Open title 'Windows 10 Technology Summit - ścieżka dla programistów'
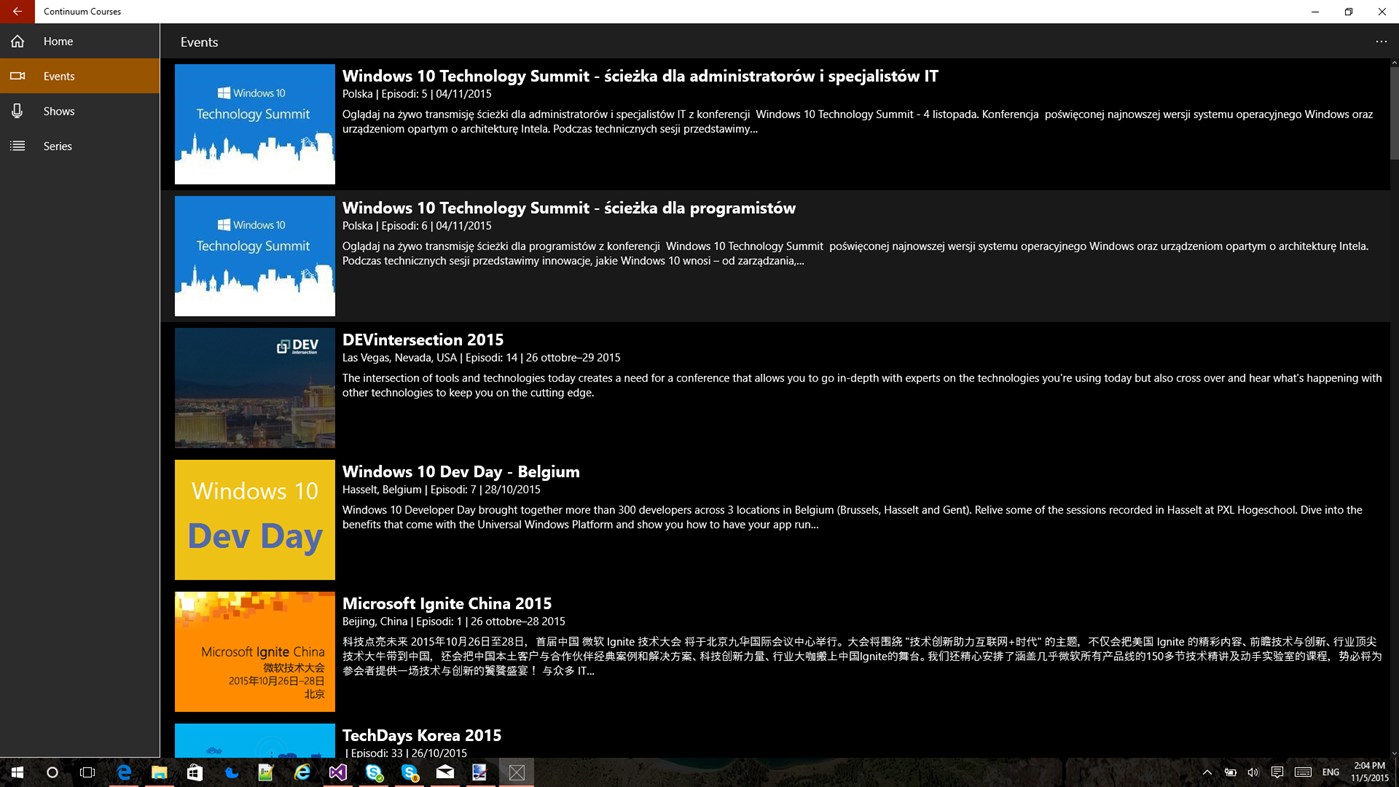Image resolution: width=1399 pixels, height=787 pixels. click(x=569, y=208)
